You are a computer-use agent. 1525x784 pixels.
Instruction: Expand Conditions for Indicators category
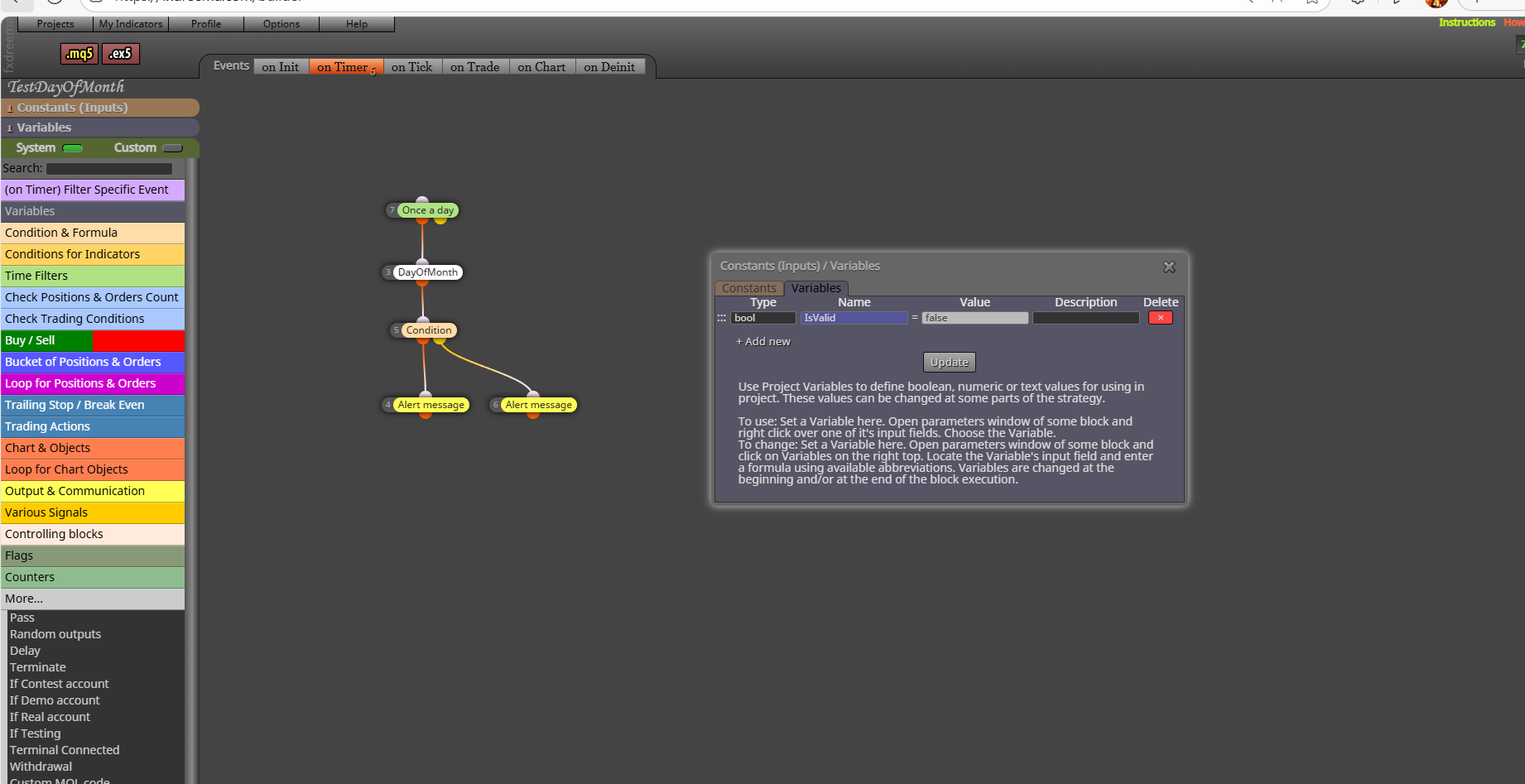93,254
